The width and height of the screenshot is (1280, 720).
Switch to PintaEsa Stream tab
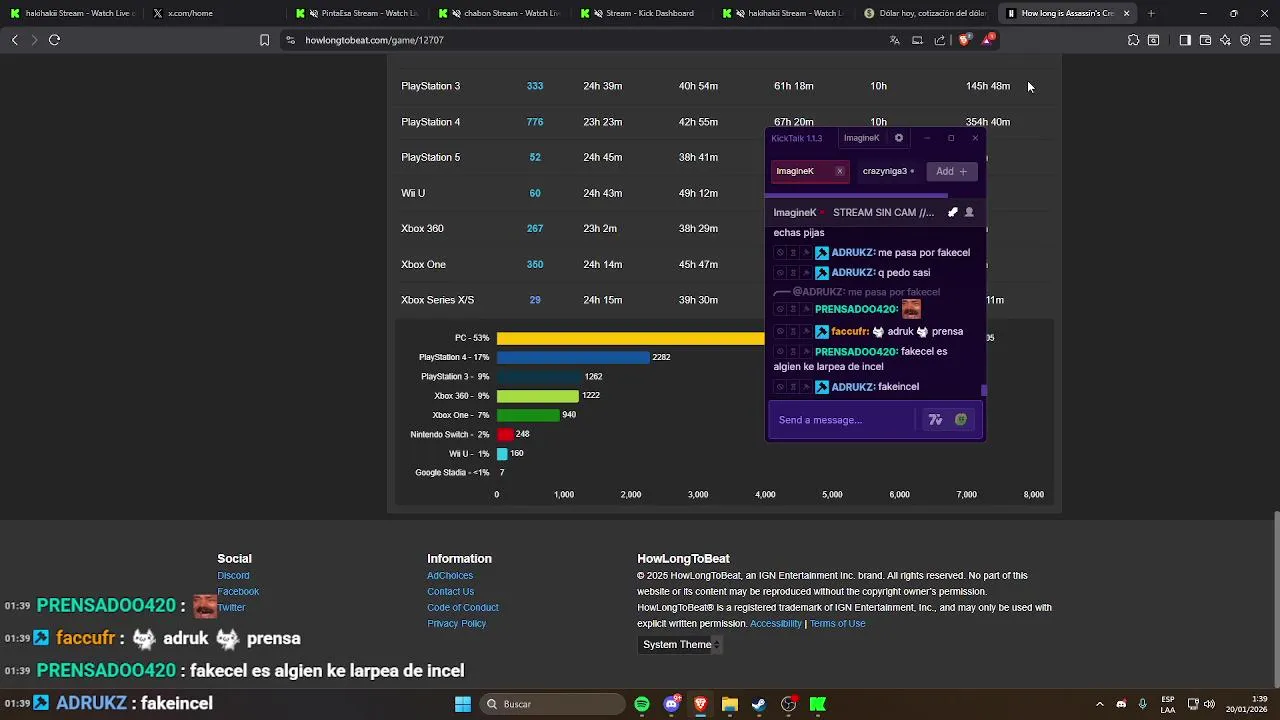pyautogui.click(x=355, y=13)
